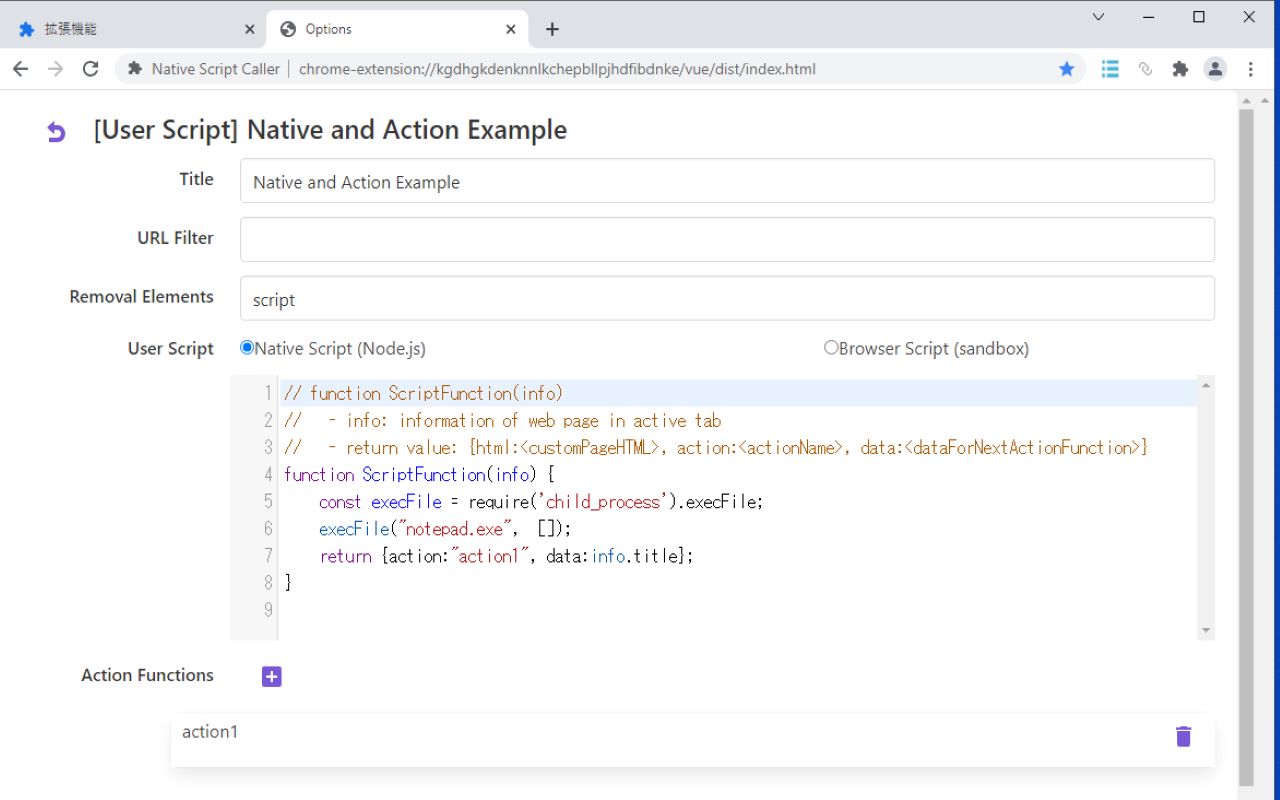
Task: Click the URL Filter input field
Action: (x=727, y=239)
